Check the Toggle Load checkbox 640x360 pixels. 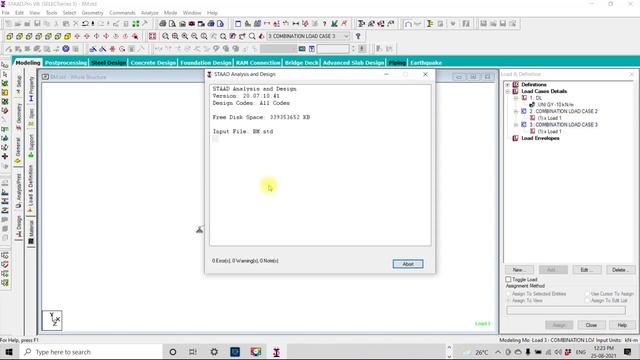tap(508, 280)
